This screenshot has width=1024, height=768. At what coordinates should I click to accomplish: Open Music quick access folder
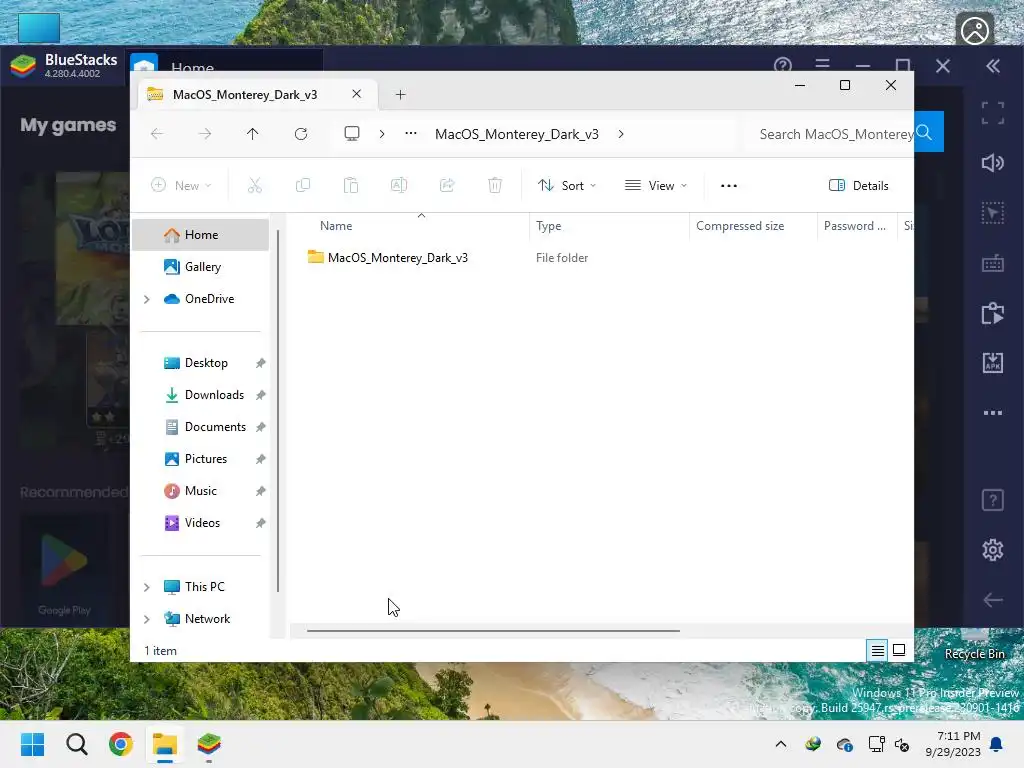[200, 491]
